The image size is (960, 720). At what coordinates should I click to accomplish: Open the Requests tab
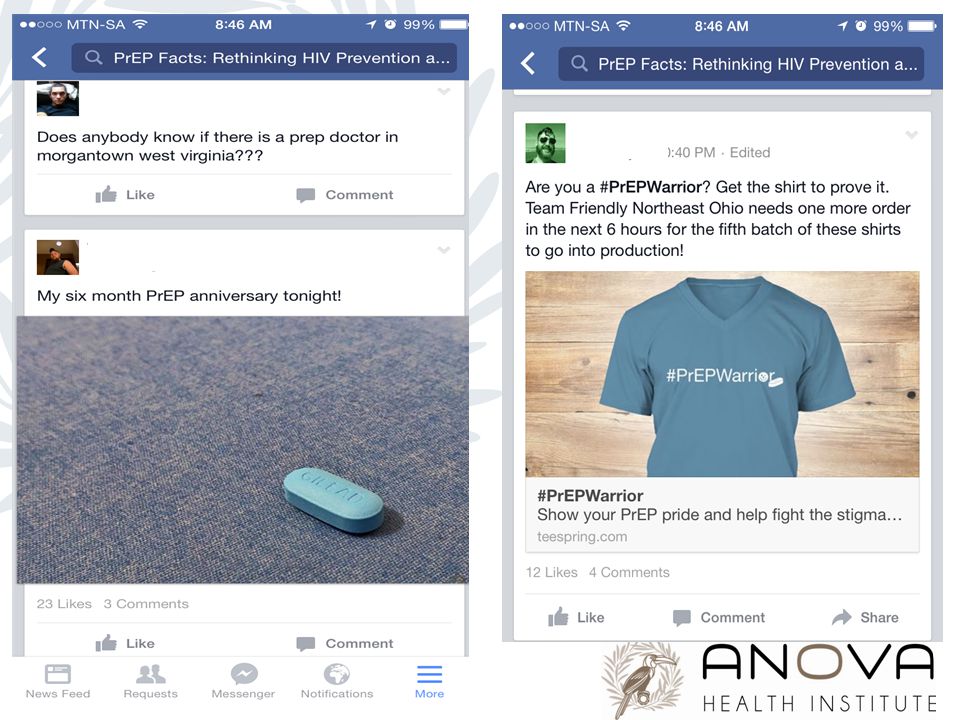click(x=151, y=681)
